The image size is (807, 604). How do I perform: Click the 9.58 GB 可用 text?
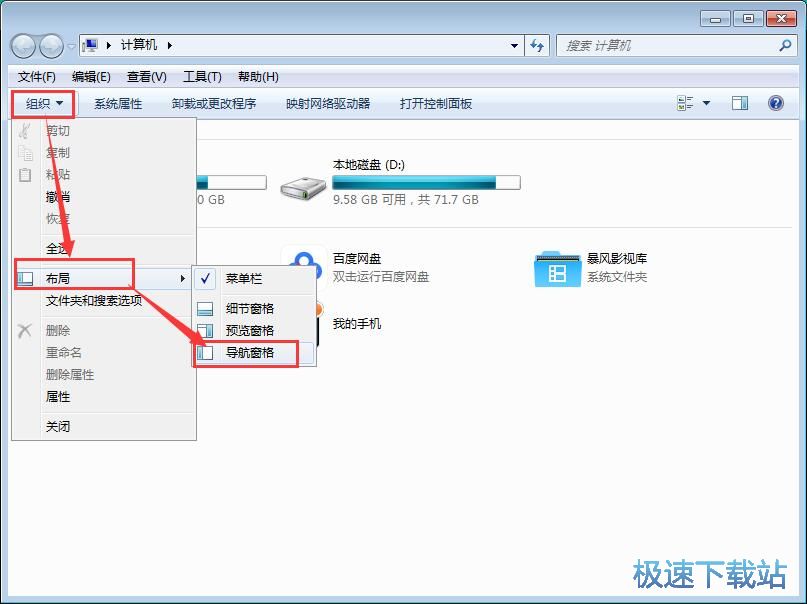tap(370, 200)
